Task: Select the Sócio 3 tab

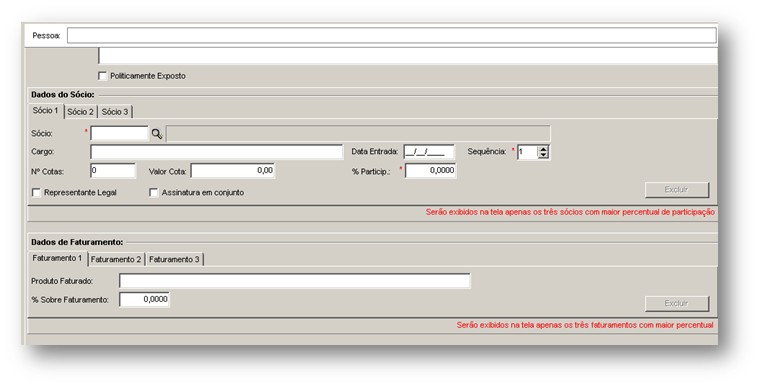Action: click(x=115, y=112)
